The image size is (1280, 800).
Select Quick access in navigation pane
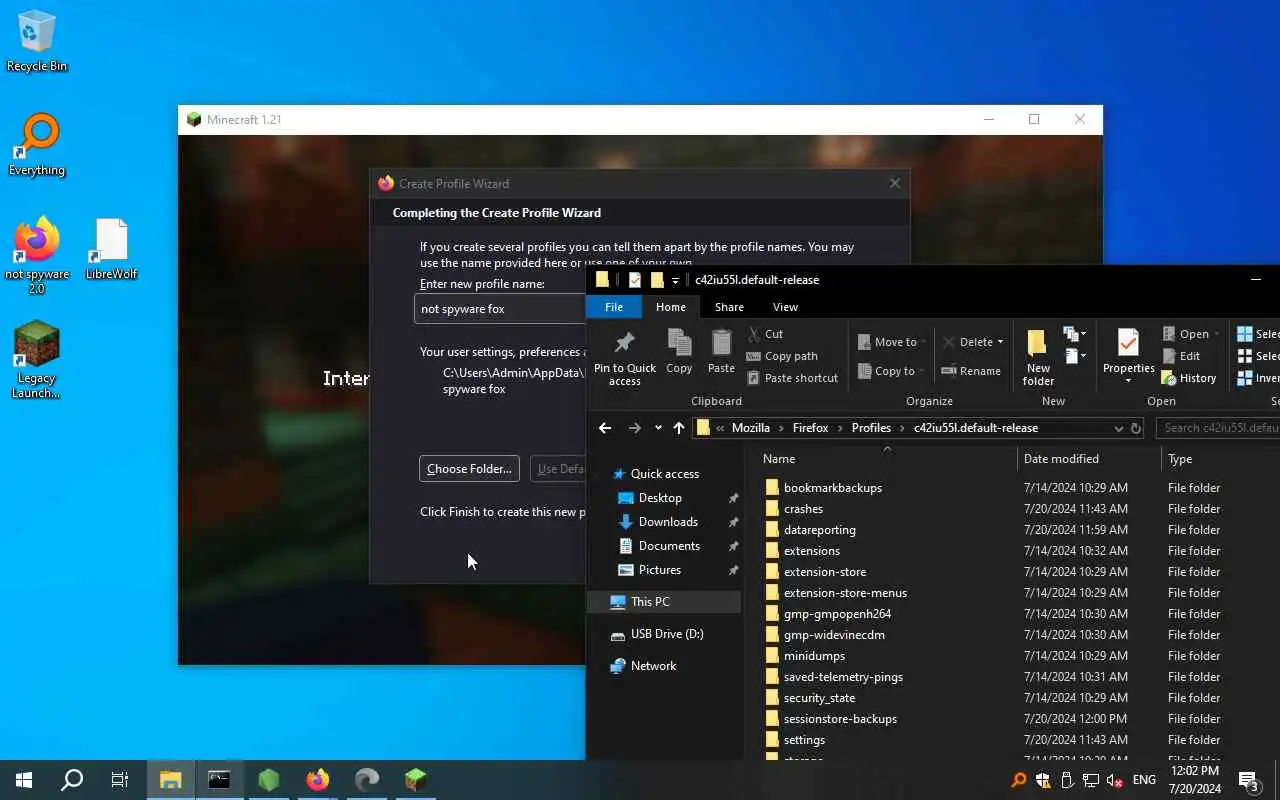pyautogui.click(x=664, y=474)
